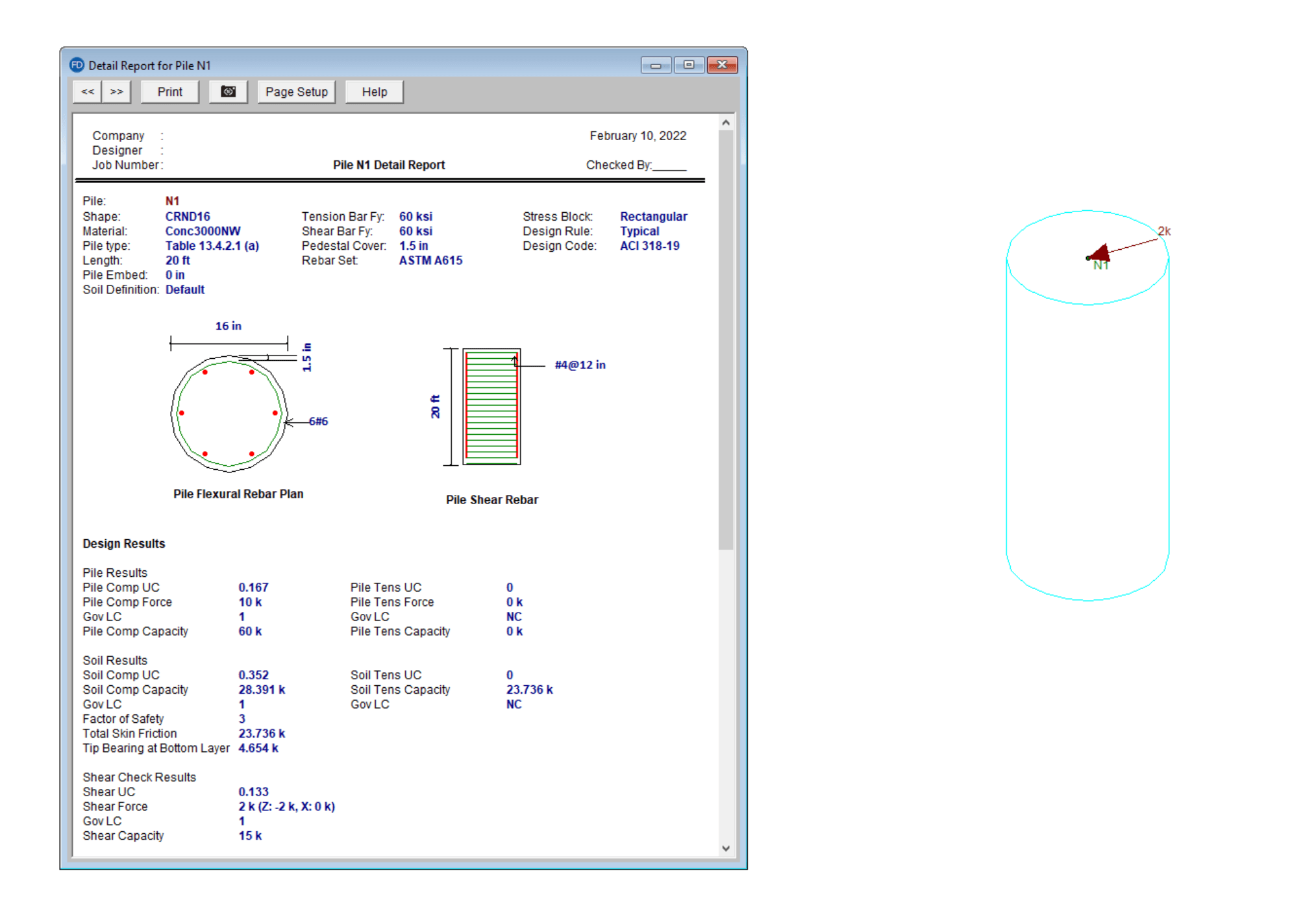
Task: Click the scrollbar down arrow
Action: coord(726,848)
